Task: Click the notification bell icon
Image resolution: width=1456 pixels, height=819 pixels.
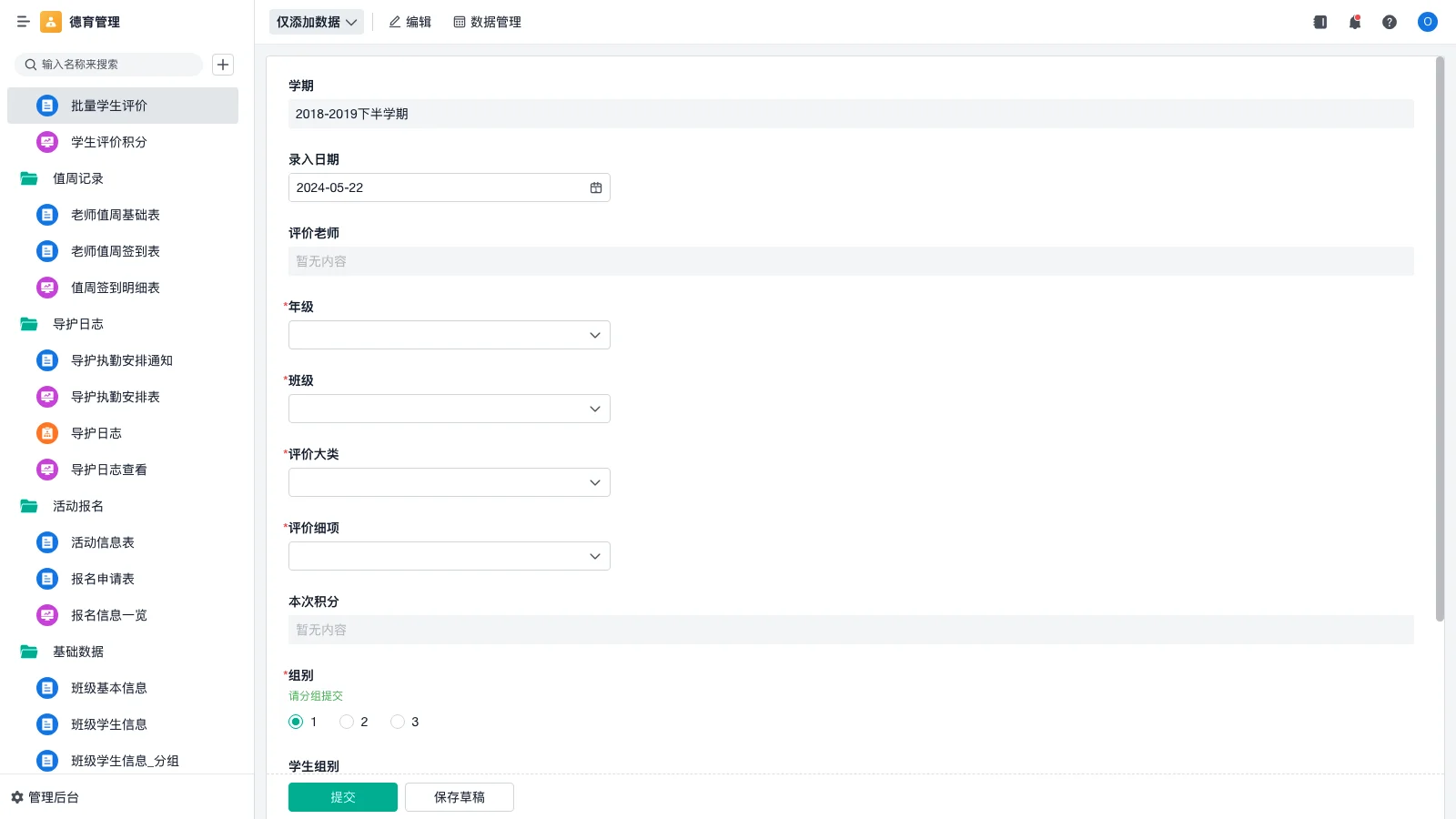Action: 1354,22
